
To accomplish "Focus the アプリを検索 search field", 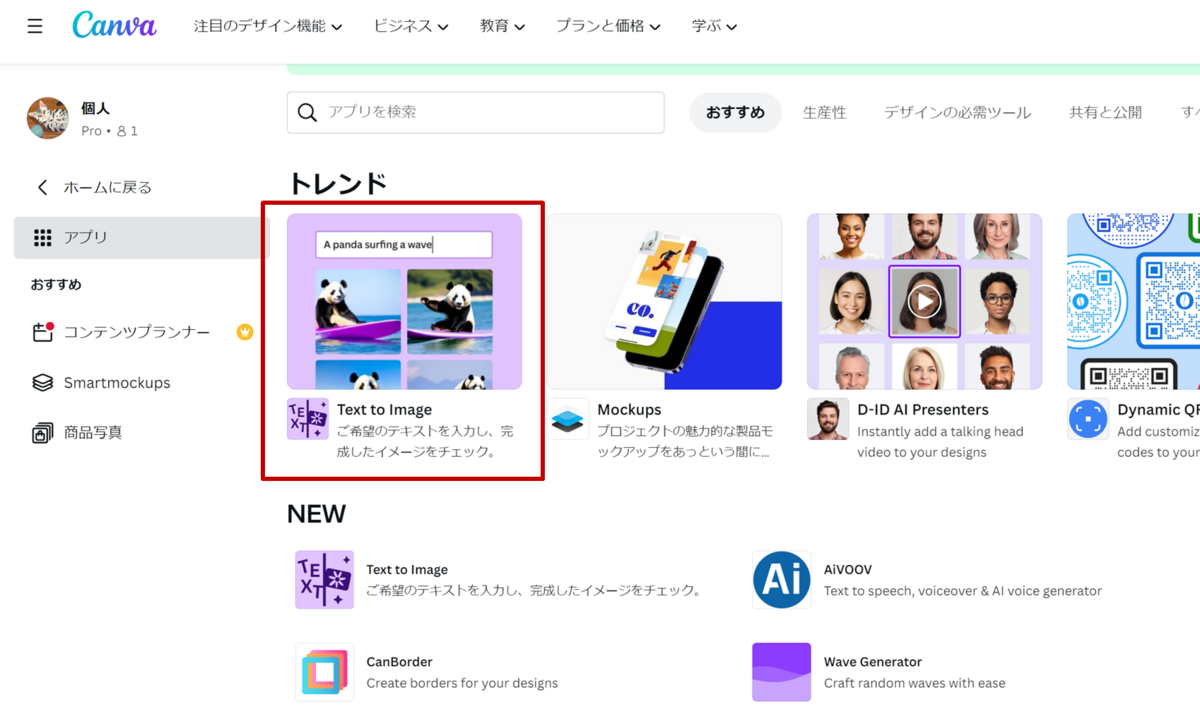I will click(476, 113).
